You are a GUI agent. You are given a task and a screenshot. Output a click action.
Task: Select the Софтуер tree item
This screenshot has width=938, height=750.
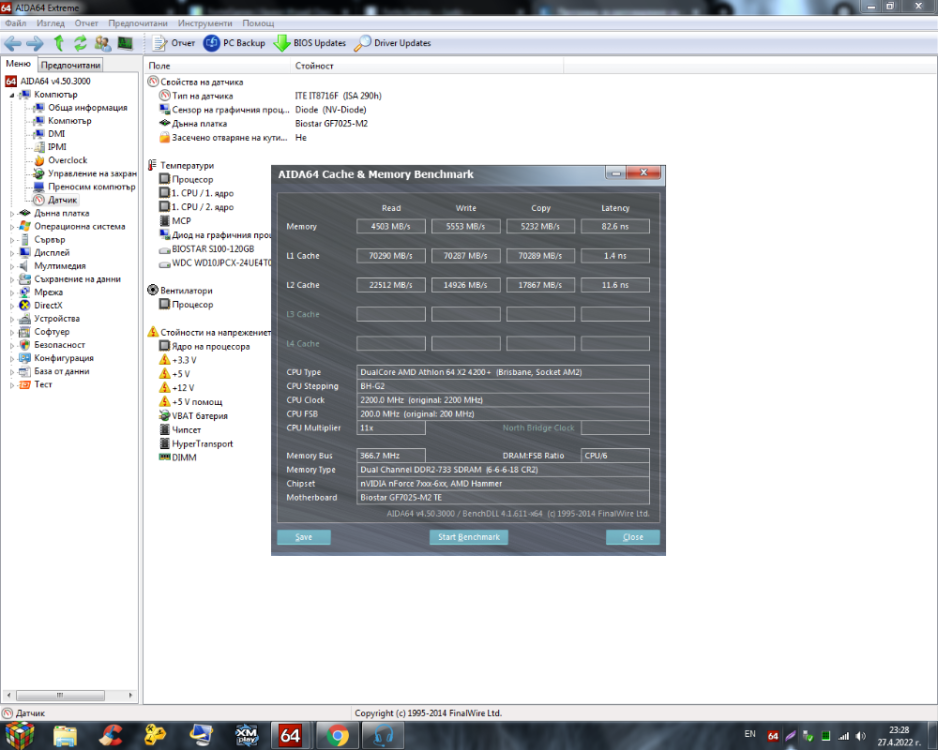point(51,332)
